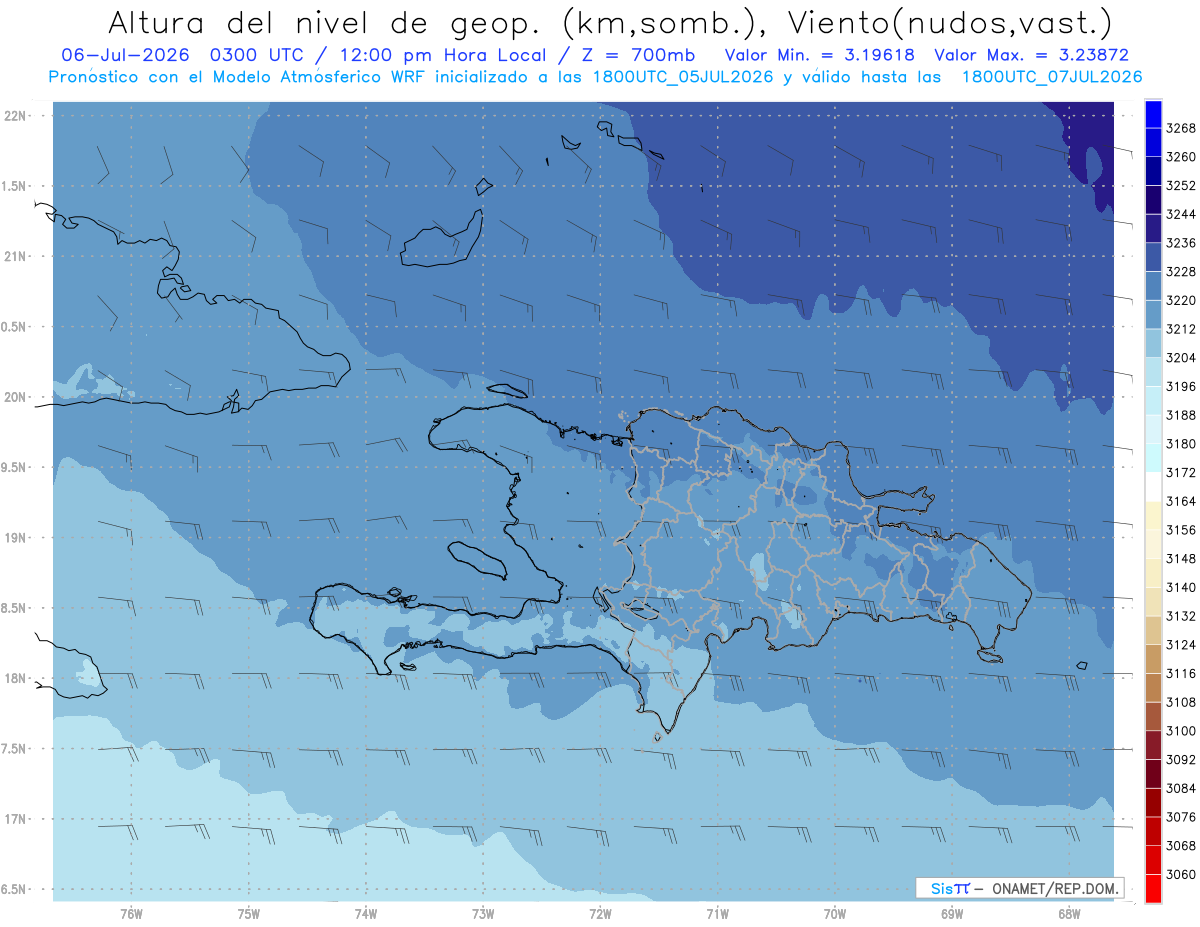The width and height of the screenshot is (1200, 927).
Task: Click the colorbar value '3076'
Action: point(1181,817)
